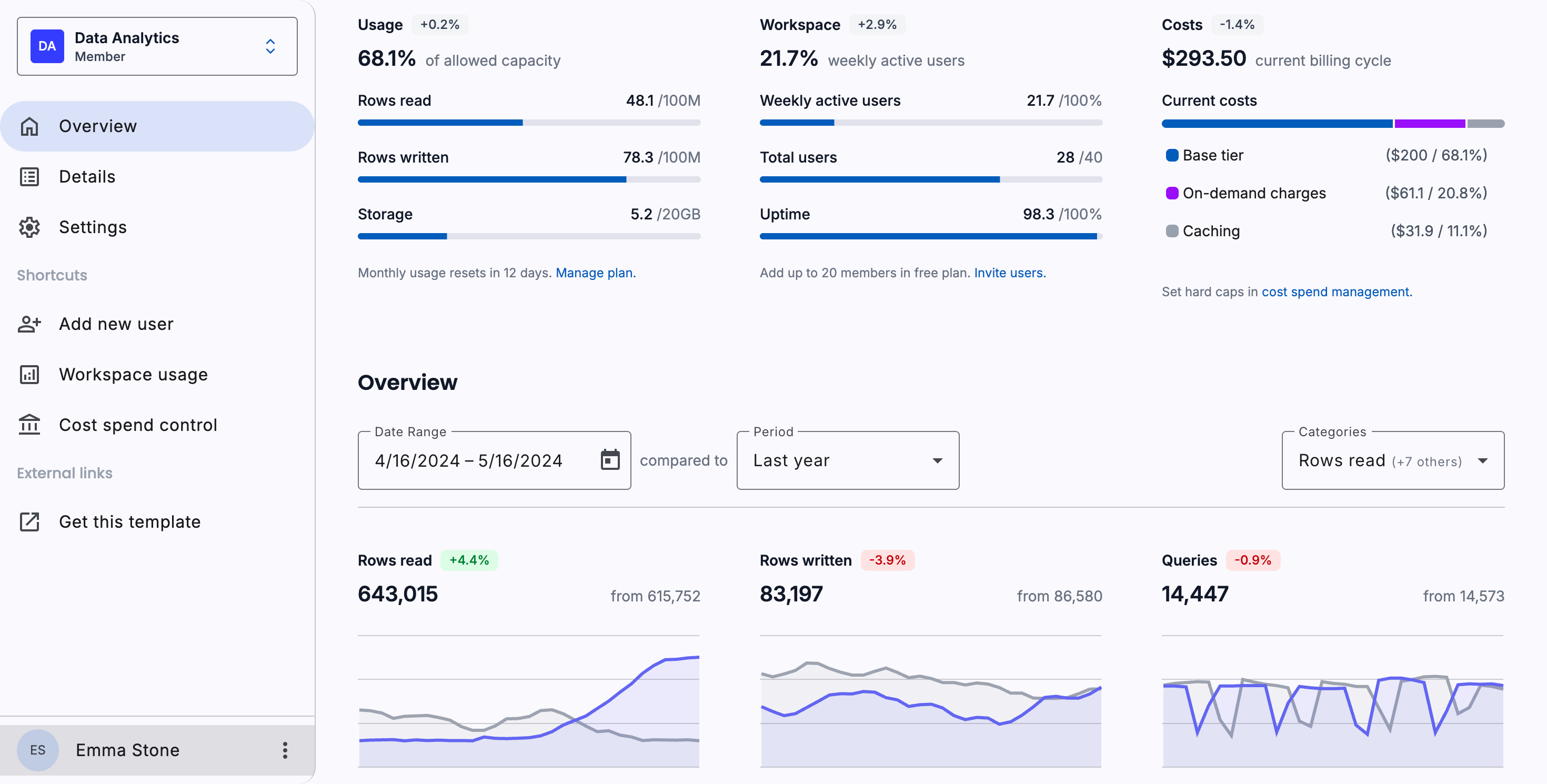Viewport: 1547px width, 784px height.
Task: Open the calendar icon in Date Range
Action: tap(609, 460)
